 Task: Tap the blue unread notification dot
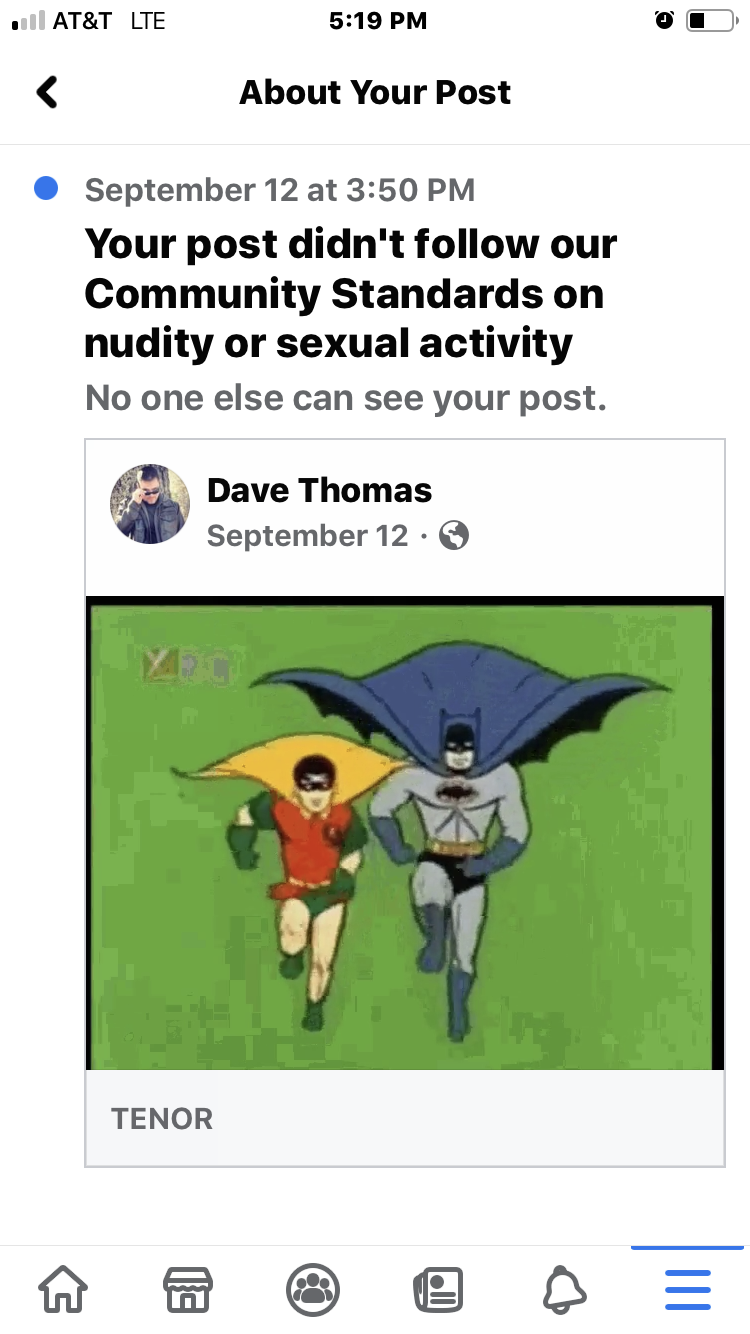pos(46,187)
